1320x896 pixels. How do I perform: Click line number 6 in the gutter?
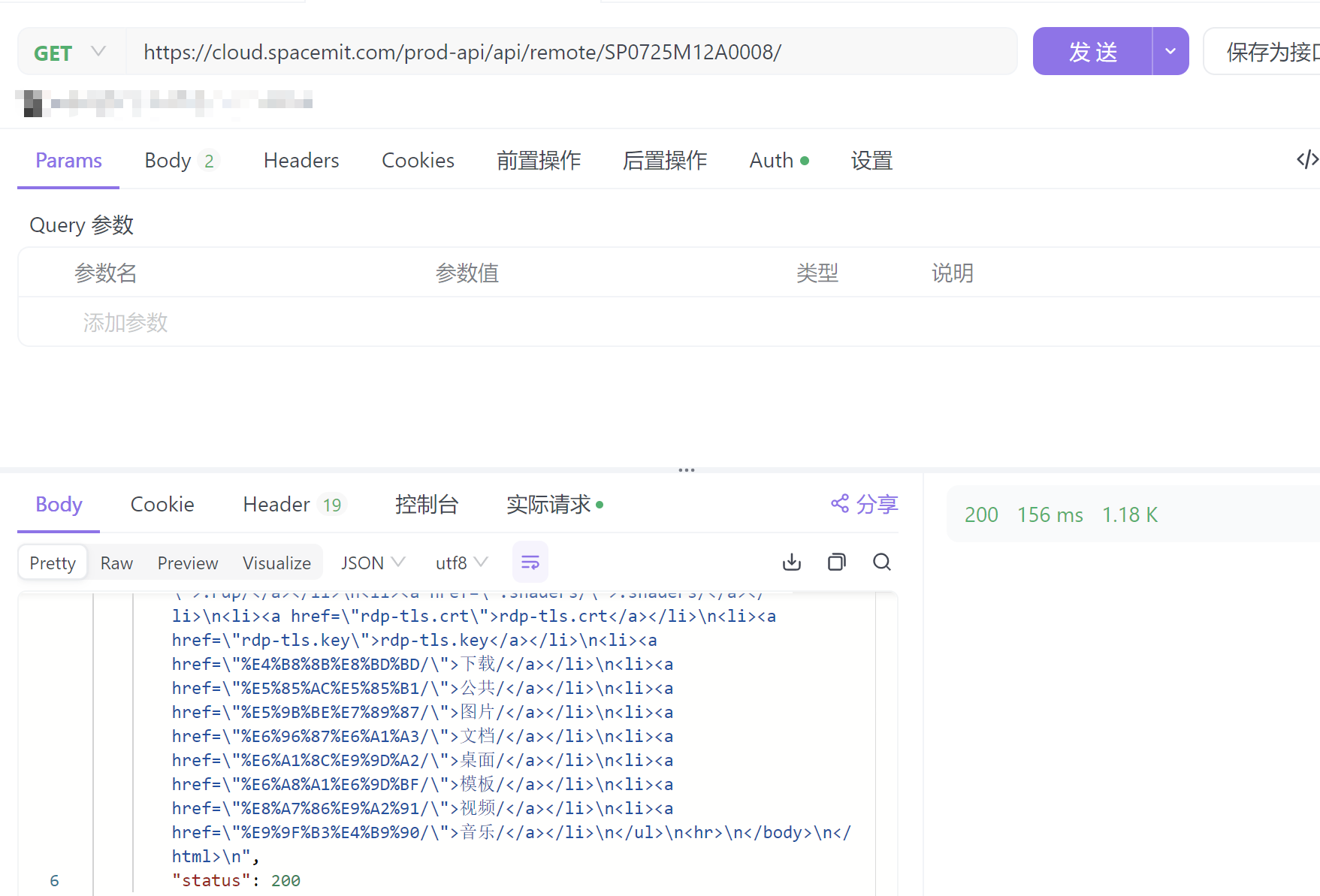click(x=54, y=880)
